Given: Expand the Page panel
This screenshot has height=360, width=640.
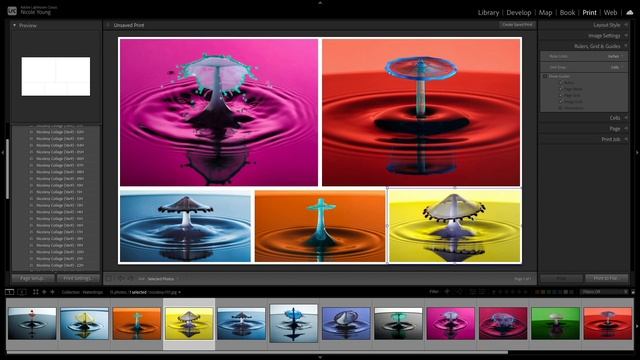Looking at the screenshot, I should coord(626,129).
